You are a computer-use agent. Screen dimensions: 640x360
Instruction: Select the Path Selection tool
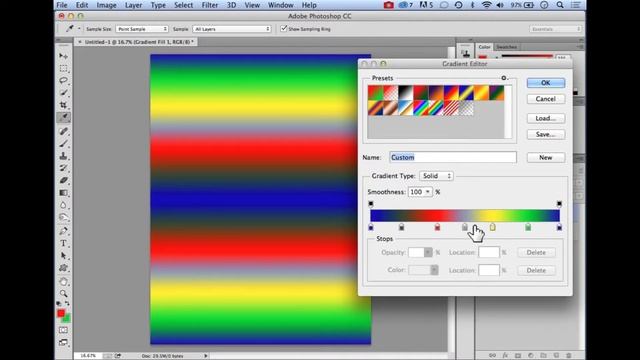tap(63, 256)
